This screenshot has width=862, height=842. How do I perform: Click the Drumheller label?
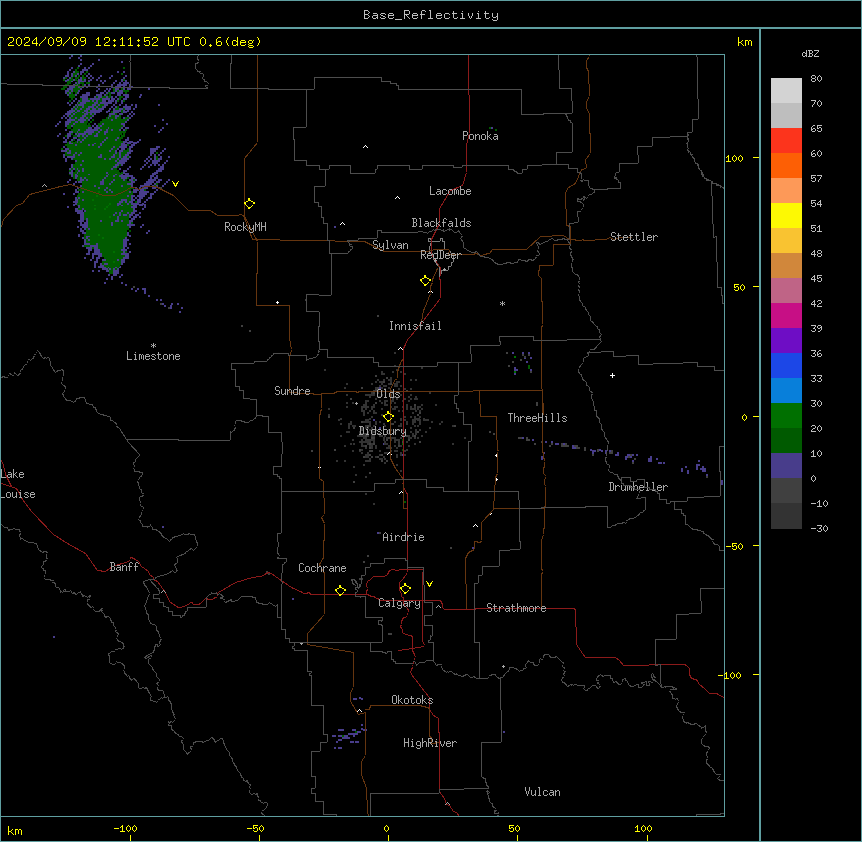pos(638,487)
